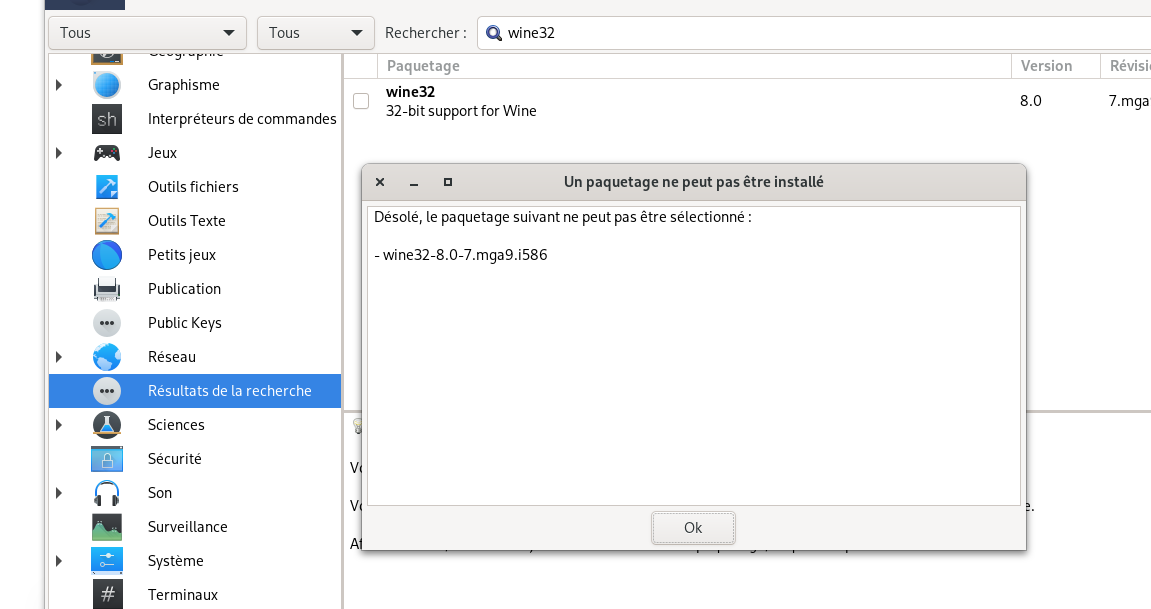The image size is (1151, 609).
Task: Click the search magnifier icon
Action: coord(494,33)
